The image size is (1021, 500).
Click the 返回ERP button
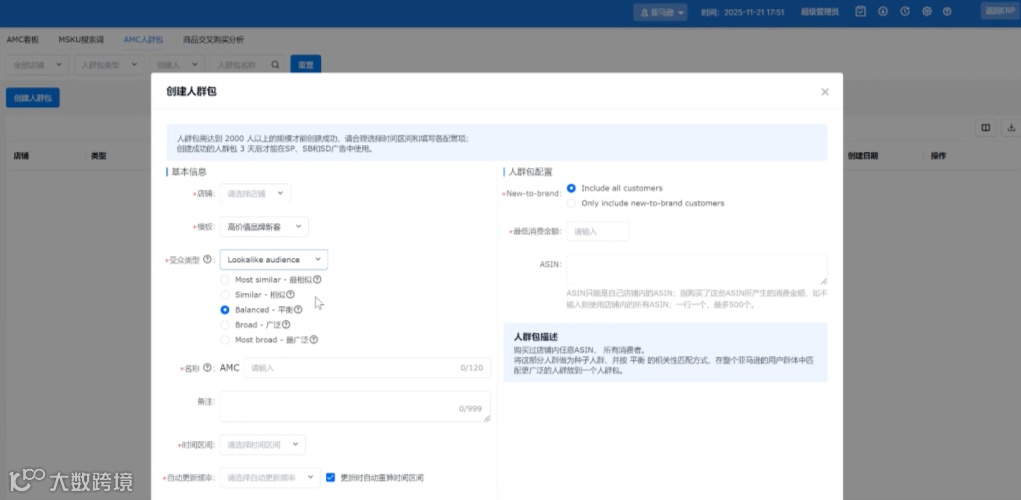(1000, 12)
